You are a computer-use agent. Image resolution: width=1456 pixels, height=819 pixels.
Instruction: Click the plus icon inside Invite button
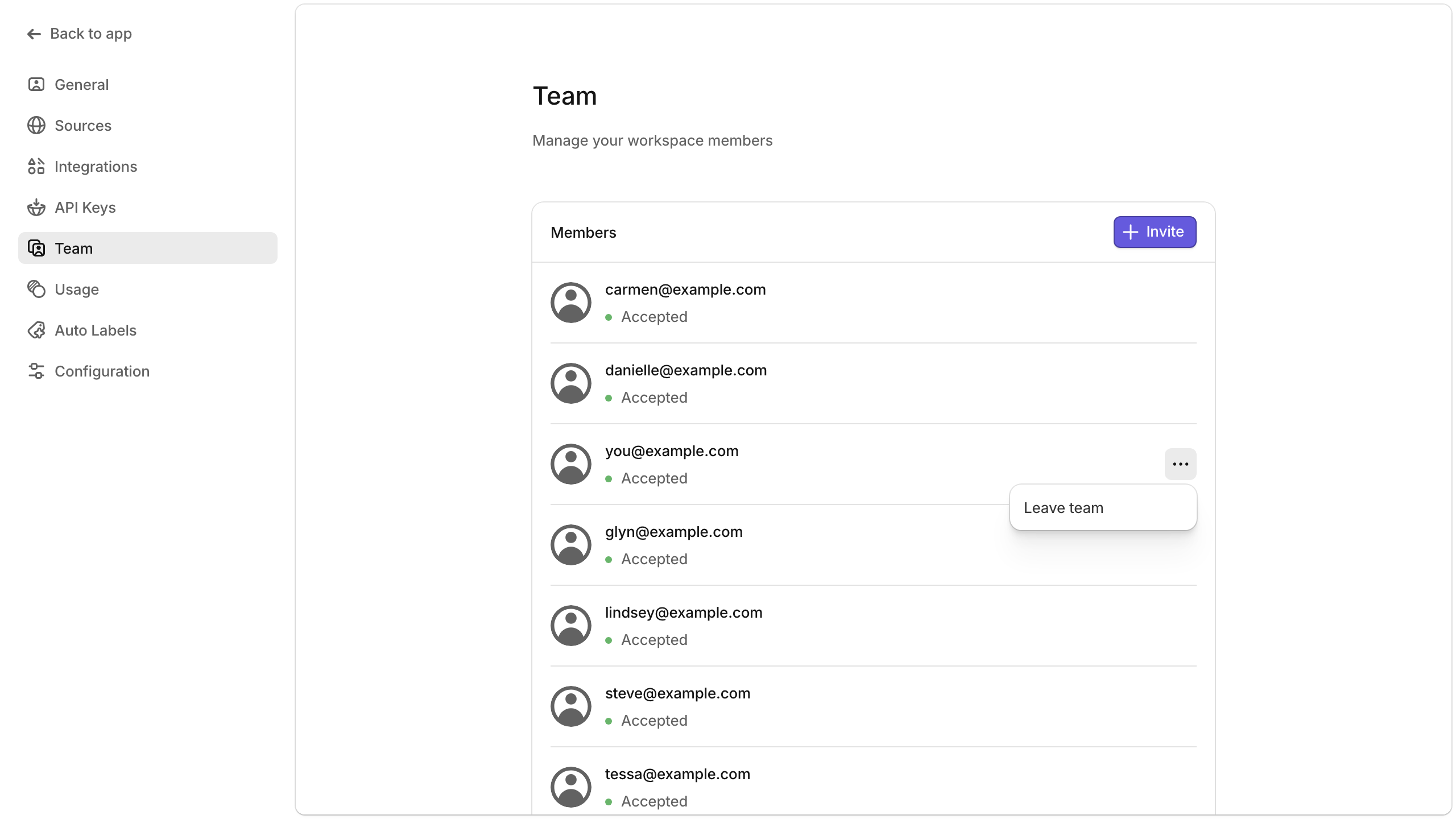click(1131, 231)
